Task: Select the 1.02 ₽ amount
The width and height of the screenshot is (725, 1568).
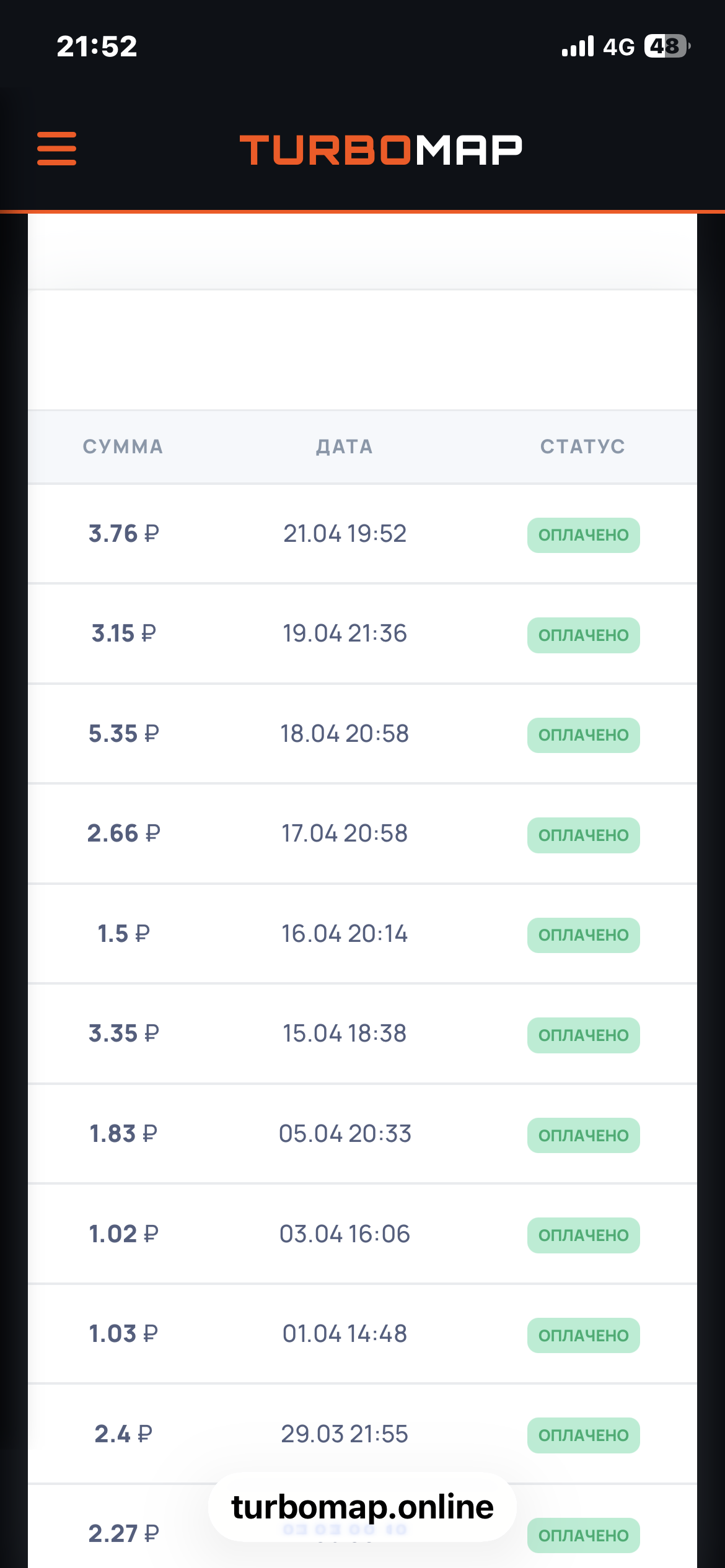Action: tap(123, 1234)
